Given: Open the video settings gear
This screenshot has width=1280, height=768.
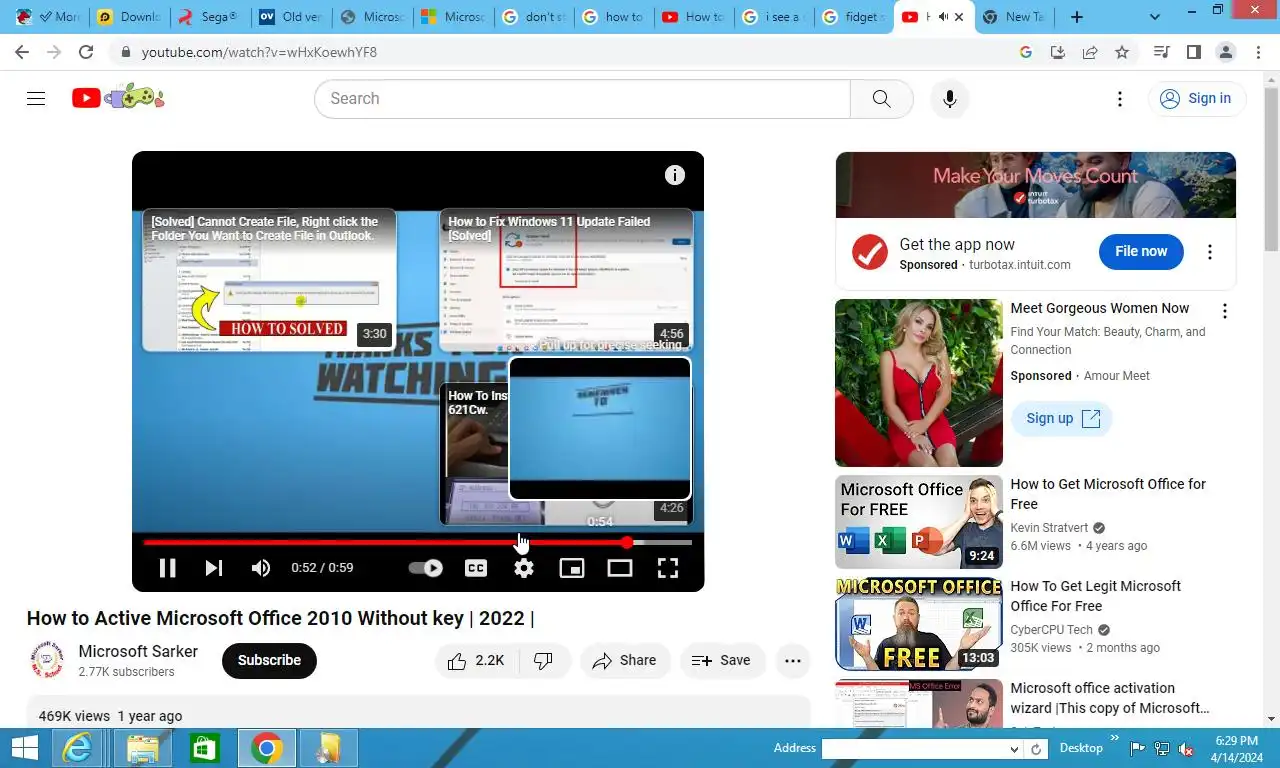Looking at the screenshot, I should [x=524, y=568].
